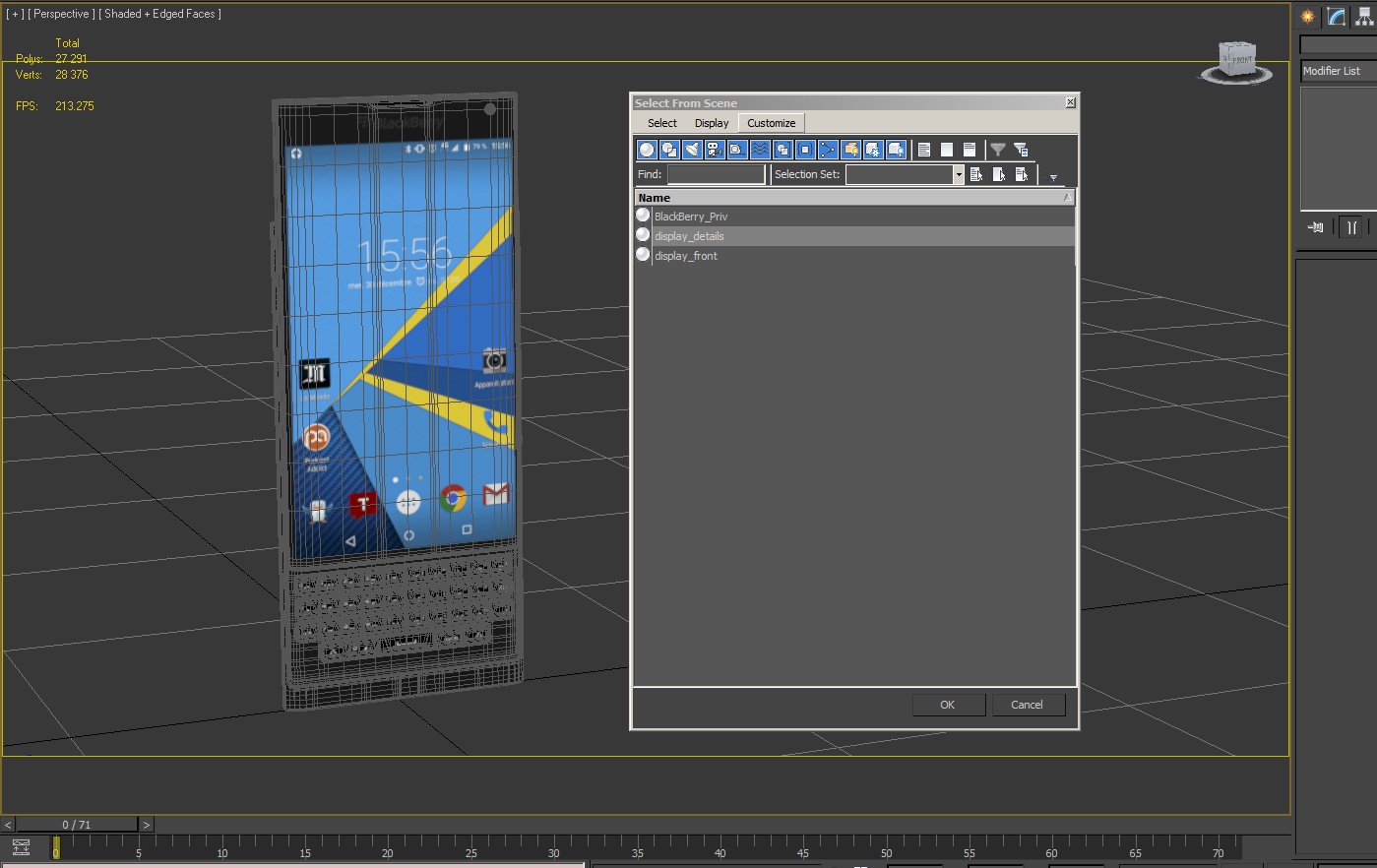Close the Select From Scene dialog
The height and width of the screenshot is (868, 1377).
point(1071,102)
